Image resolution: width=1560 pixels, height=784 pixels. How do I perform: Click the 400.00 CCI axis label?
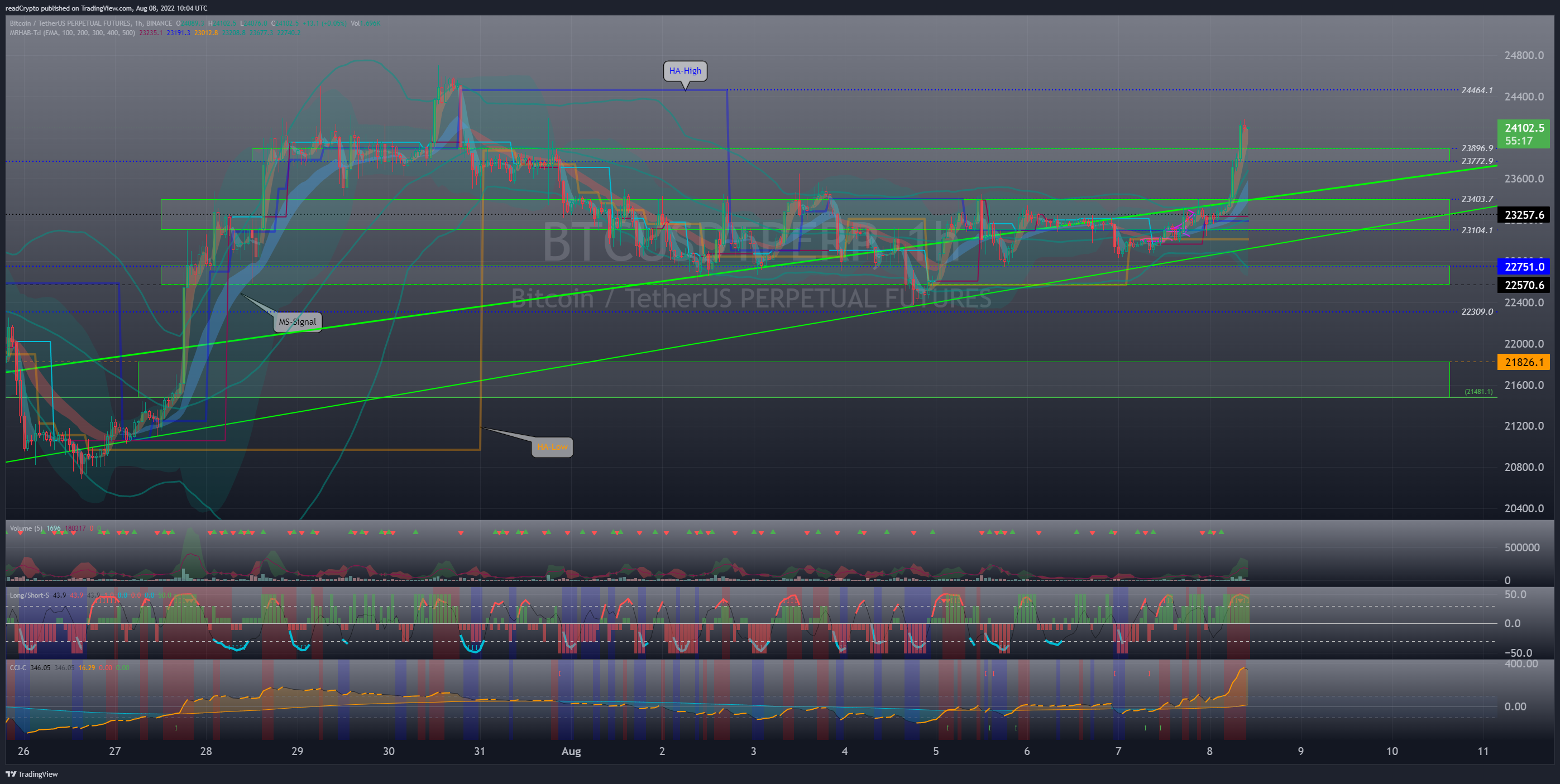point(1520,663)
